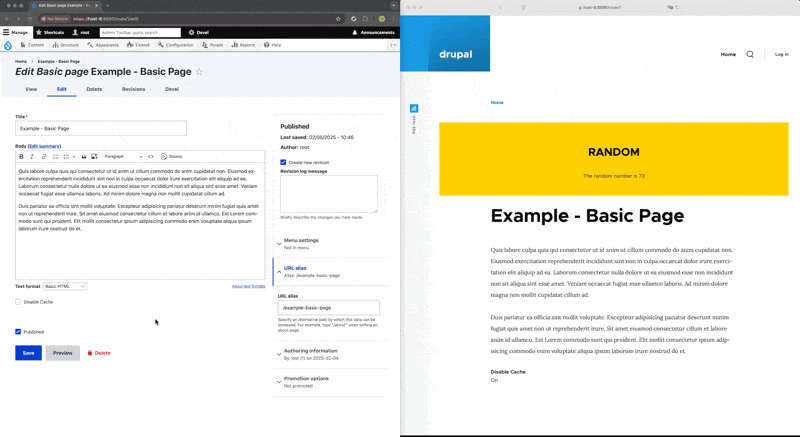Click the Bold icon in the body editor
800x437 pixels.
point(22,156)
